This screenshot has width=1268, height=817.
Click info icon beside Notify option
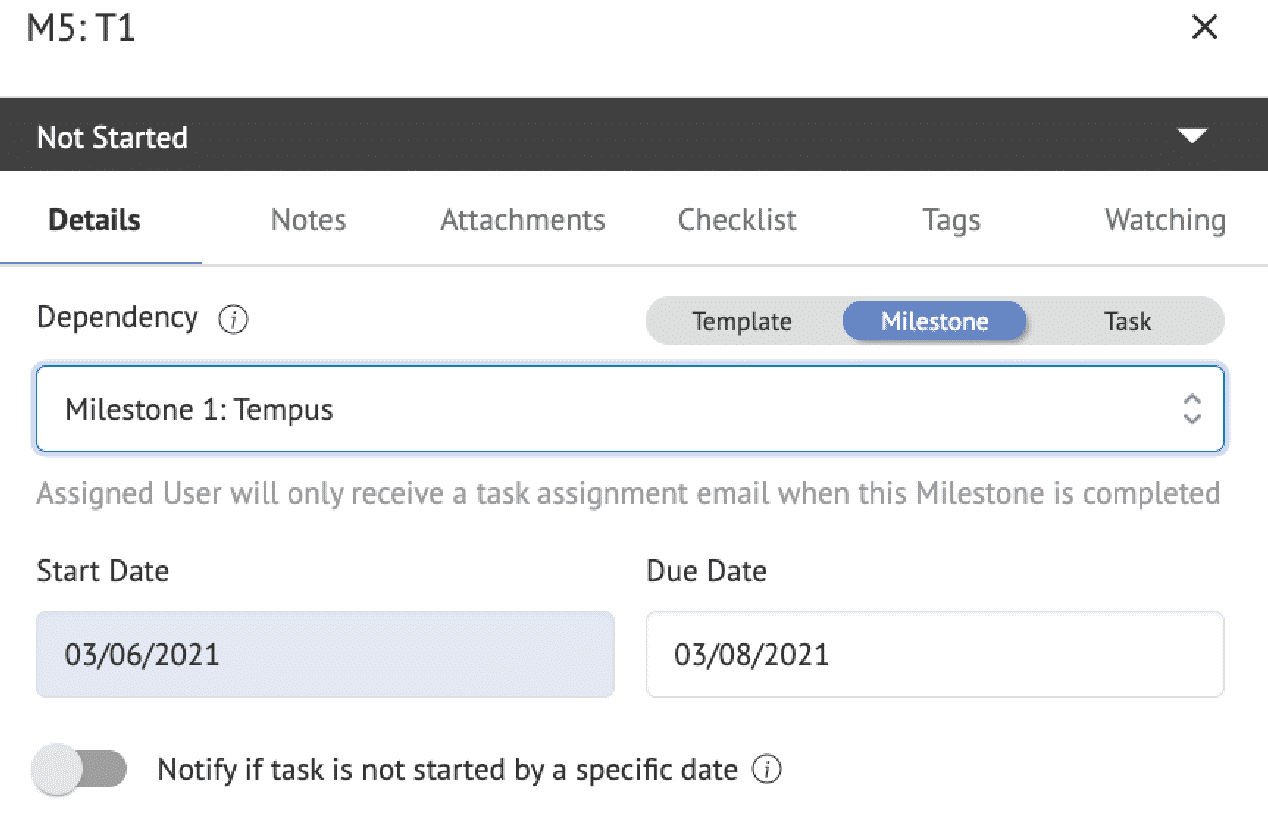tap(767, 770)
